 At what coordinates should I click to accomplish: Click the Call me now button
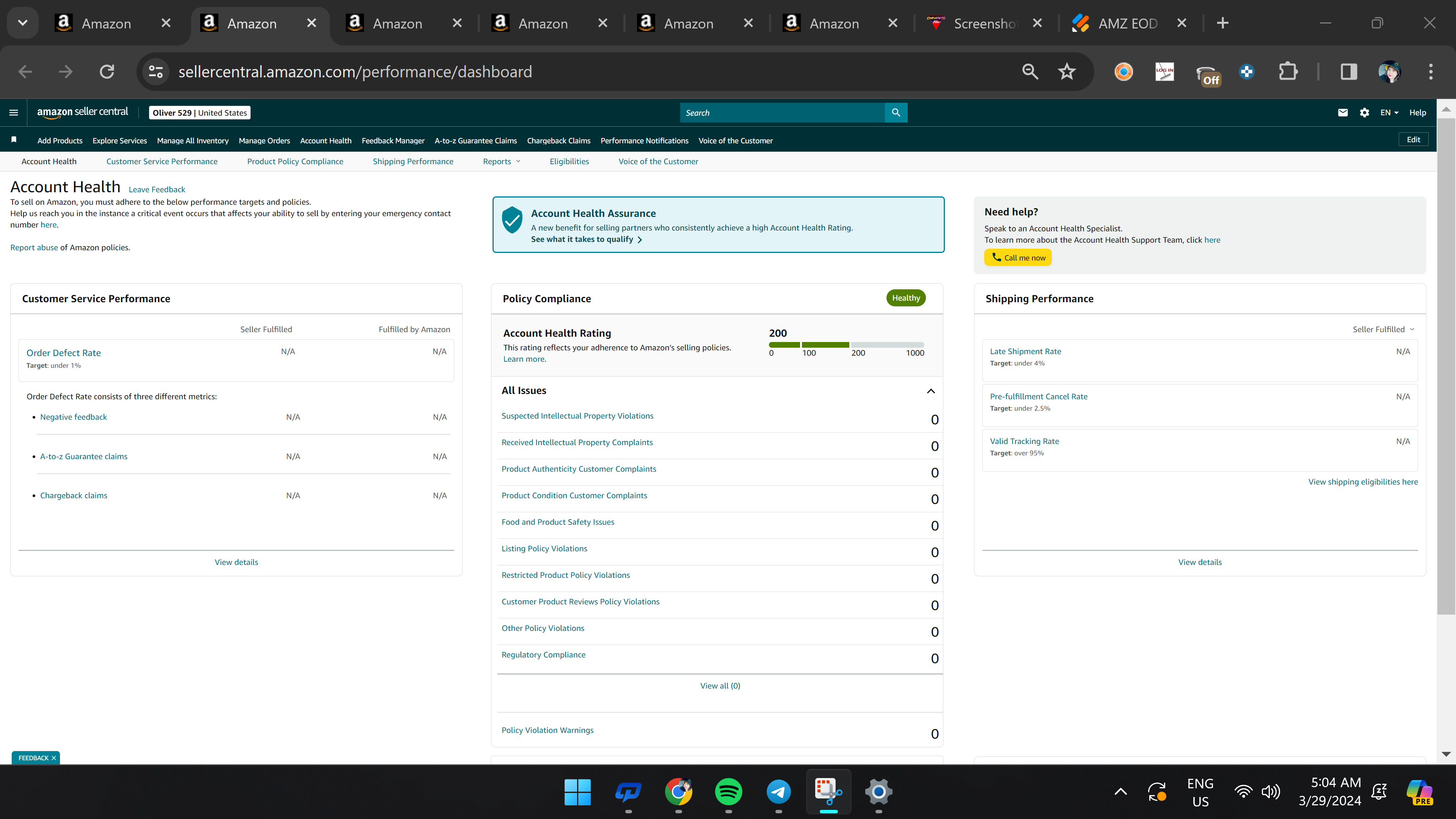1018,258
